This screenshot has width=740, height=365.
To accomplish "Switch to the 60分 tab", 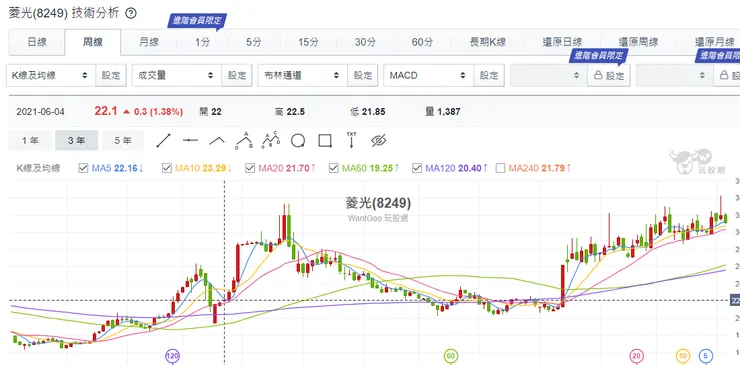I will click(422, 42).
